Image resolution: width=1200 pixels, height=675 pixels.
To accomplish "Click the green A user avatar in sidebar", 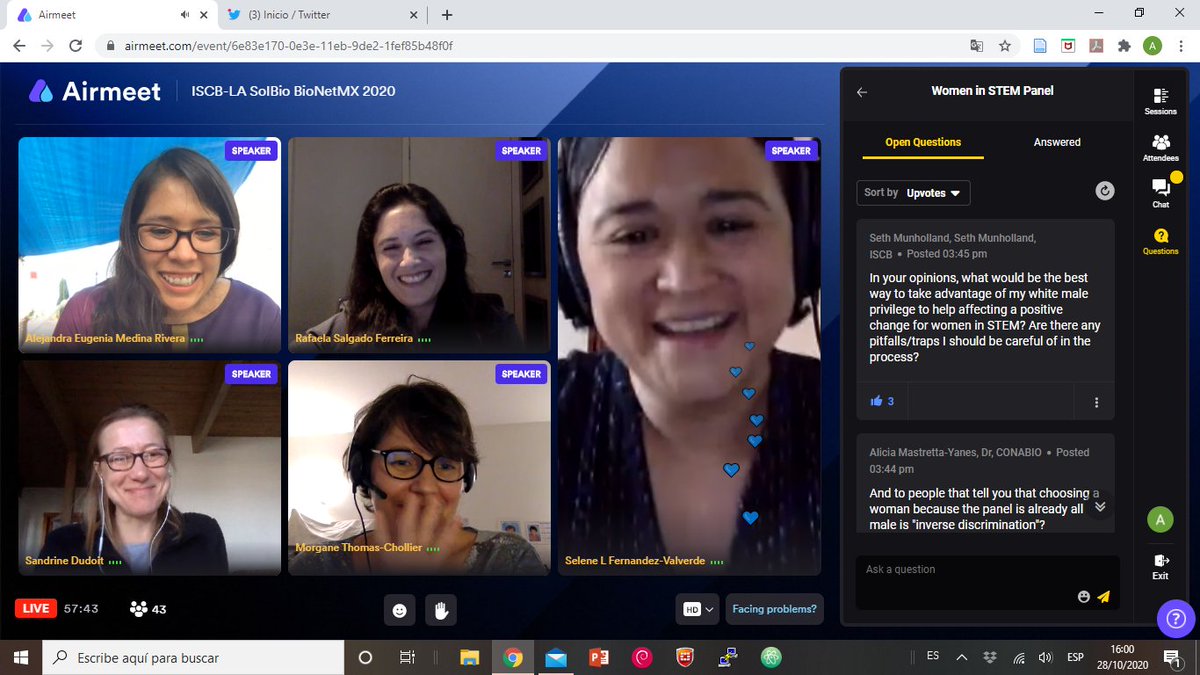I will point(1159,520).
